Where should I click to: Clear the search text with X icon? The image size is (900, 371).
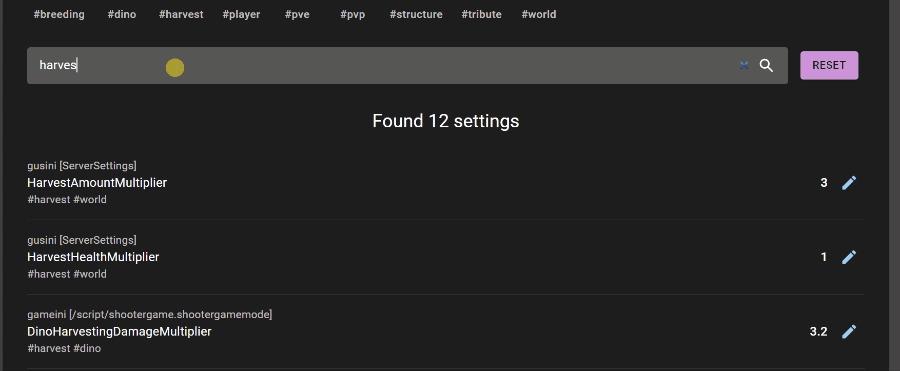point(744,65)
